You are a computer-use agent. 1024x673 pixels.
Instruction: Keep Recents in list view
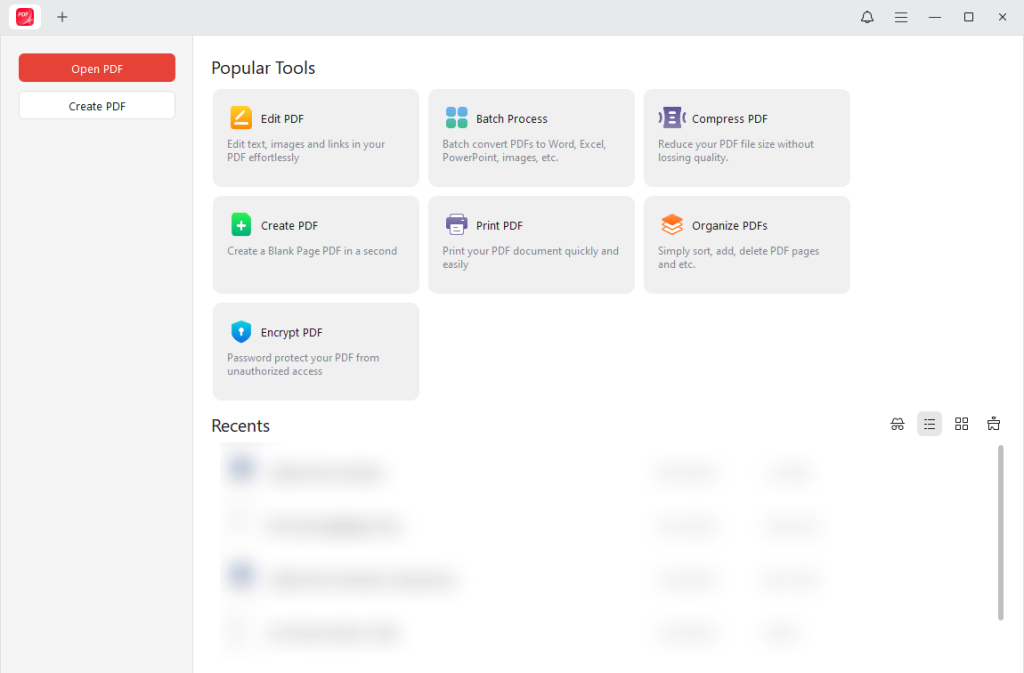929,423
